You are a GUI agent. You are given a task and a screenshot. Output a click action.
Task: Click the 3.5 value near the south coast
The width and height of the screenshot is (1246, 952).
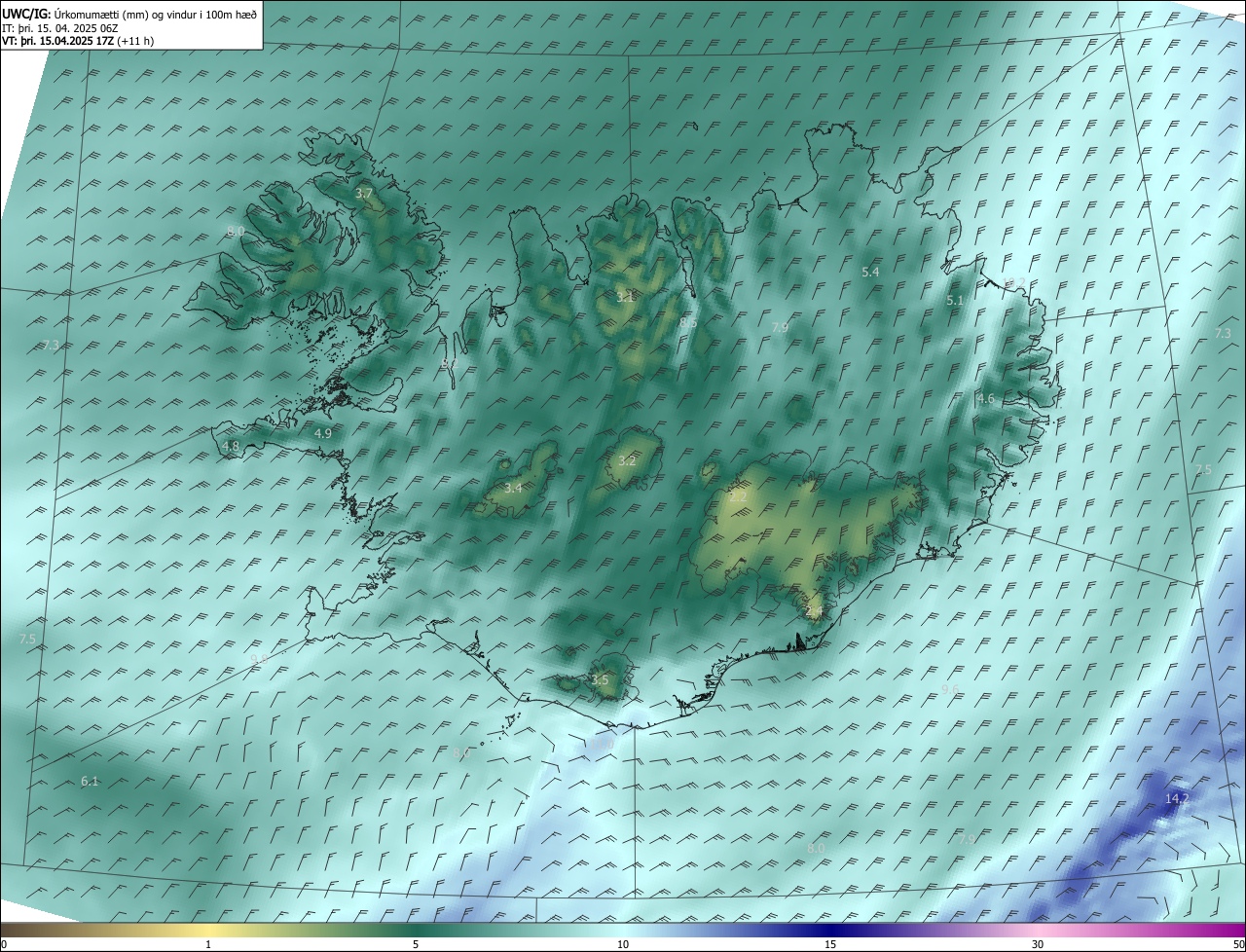tap(600, 680)
